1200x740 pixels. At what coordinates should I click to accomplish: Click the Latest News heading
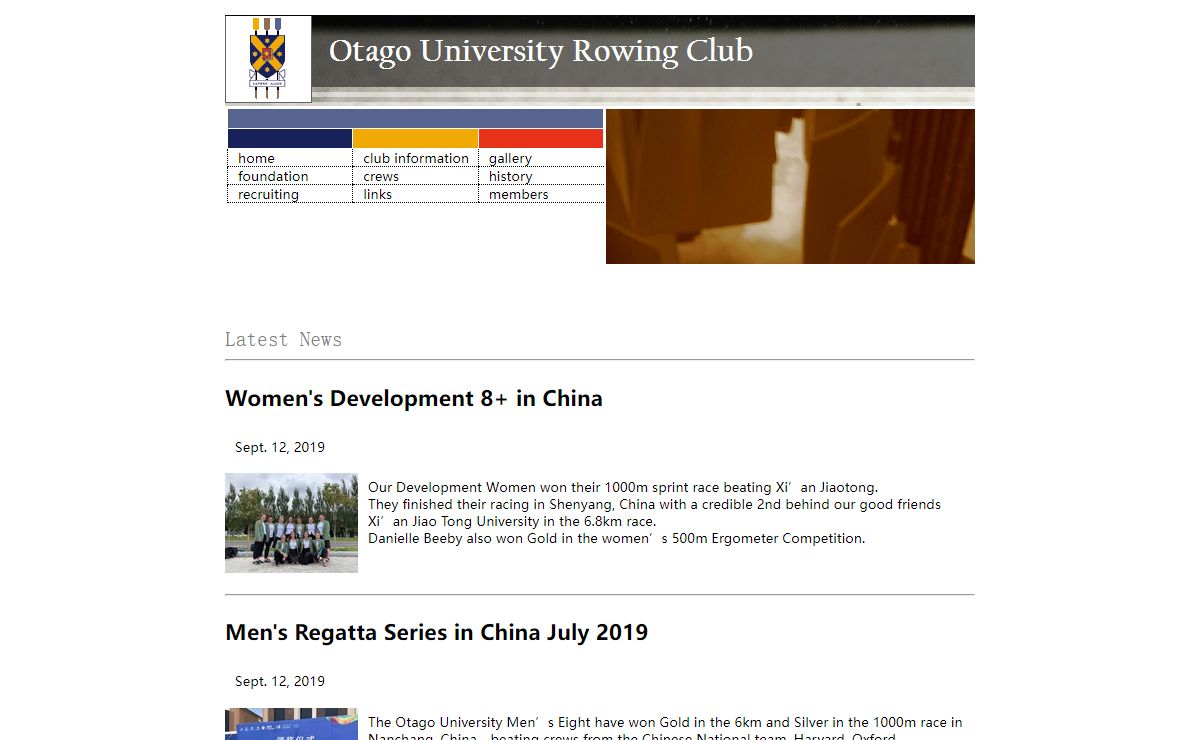pos(283,340)
